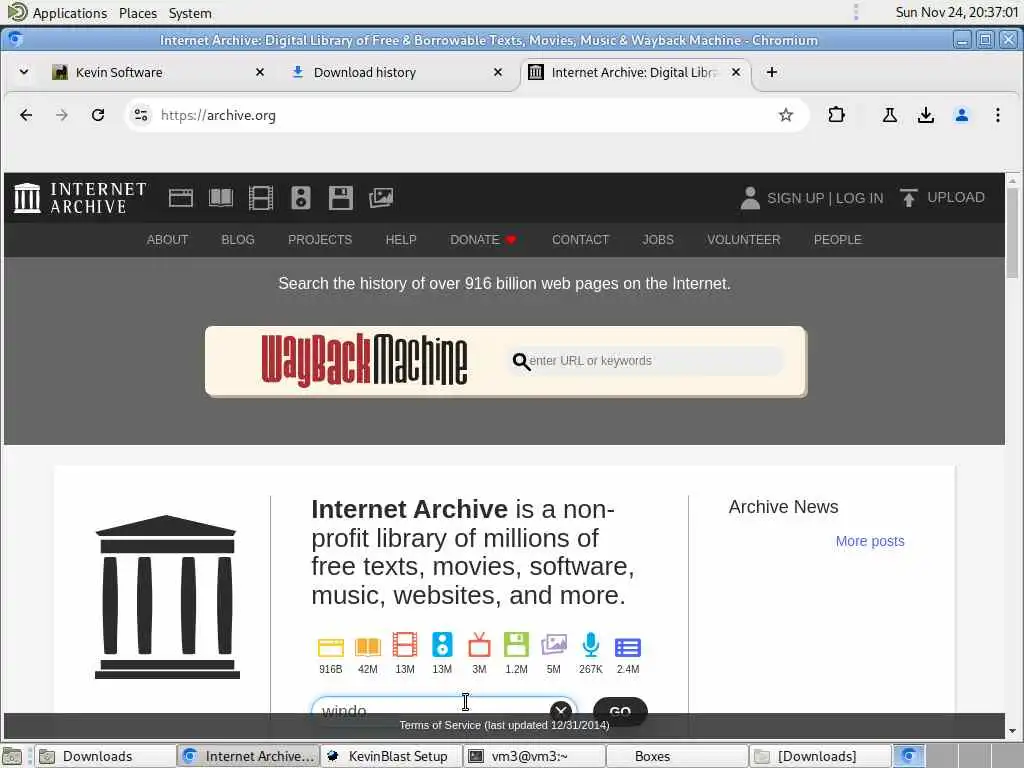Click the Upload arrow icon

pos(908,198)
